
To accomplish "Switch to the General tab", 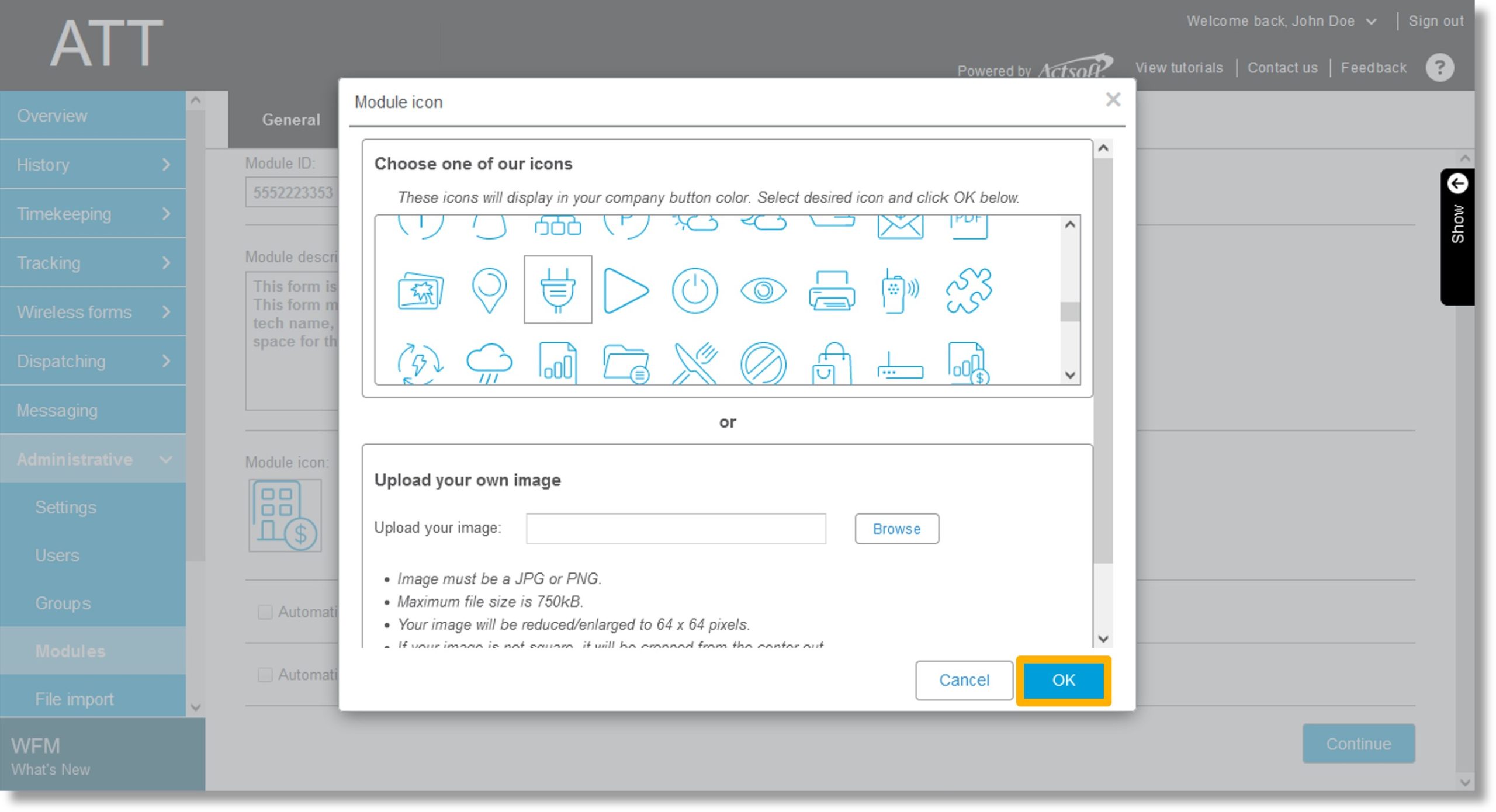I will point(290,120).
